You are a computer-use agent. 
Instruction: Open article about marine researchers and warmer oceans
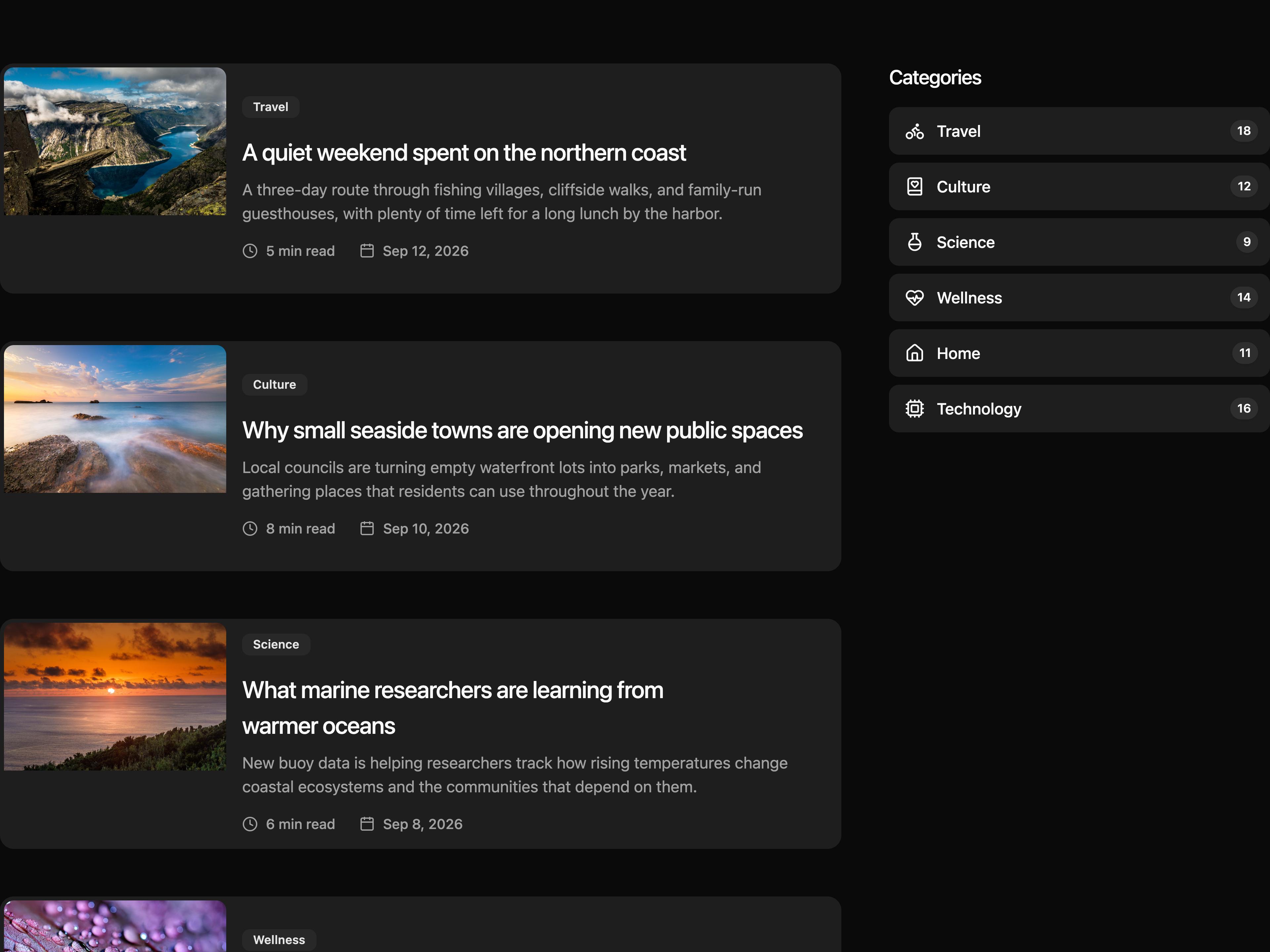coord(452,708)
